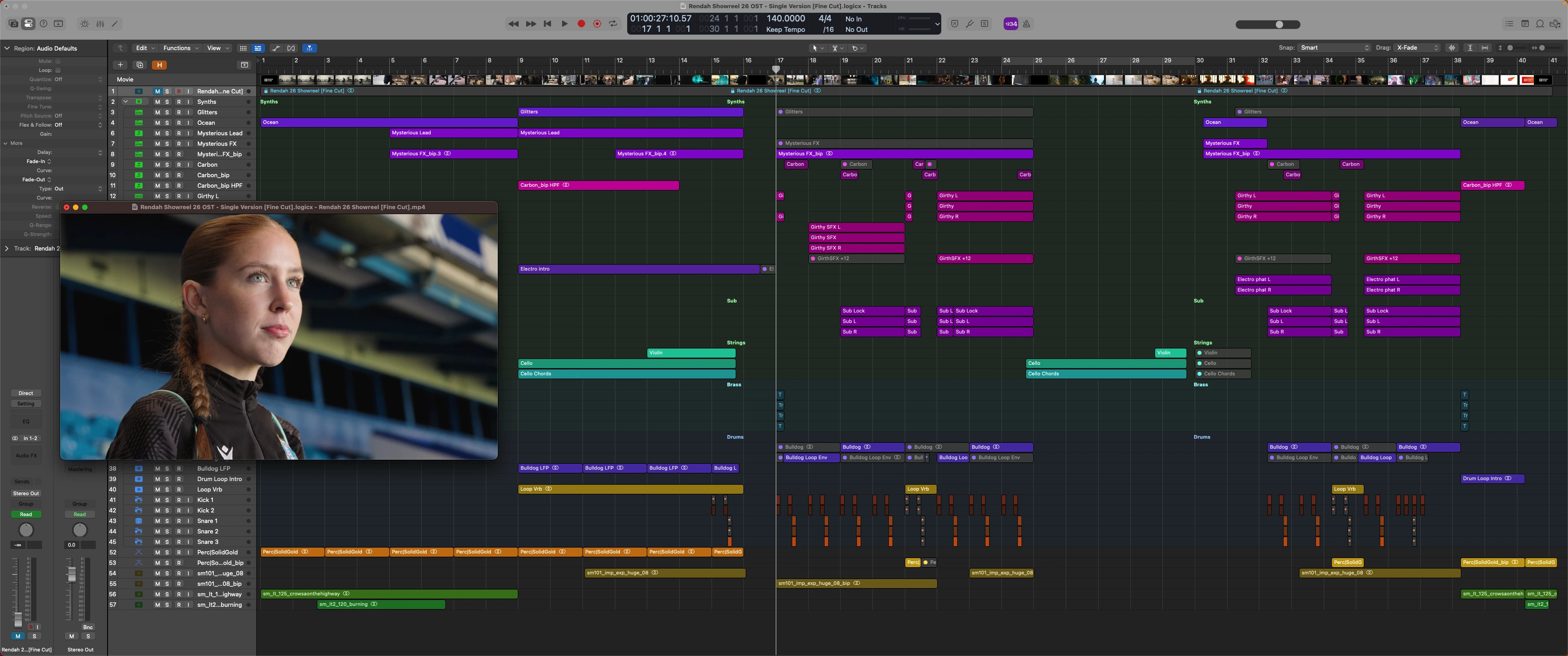
Task: Open the Mixer using the faders icon
Action: click(x=100, y=24)
